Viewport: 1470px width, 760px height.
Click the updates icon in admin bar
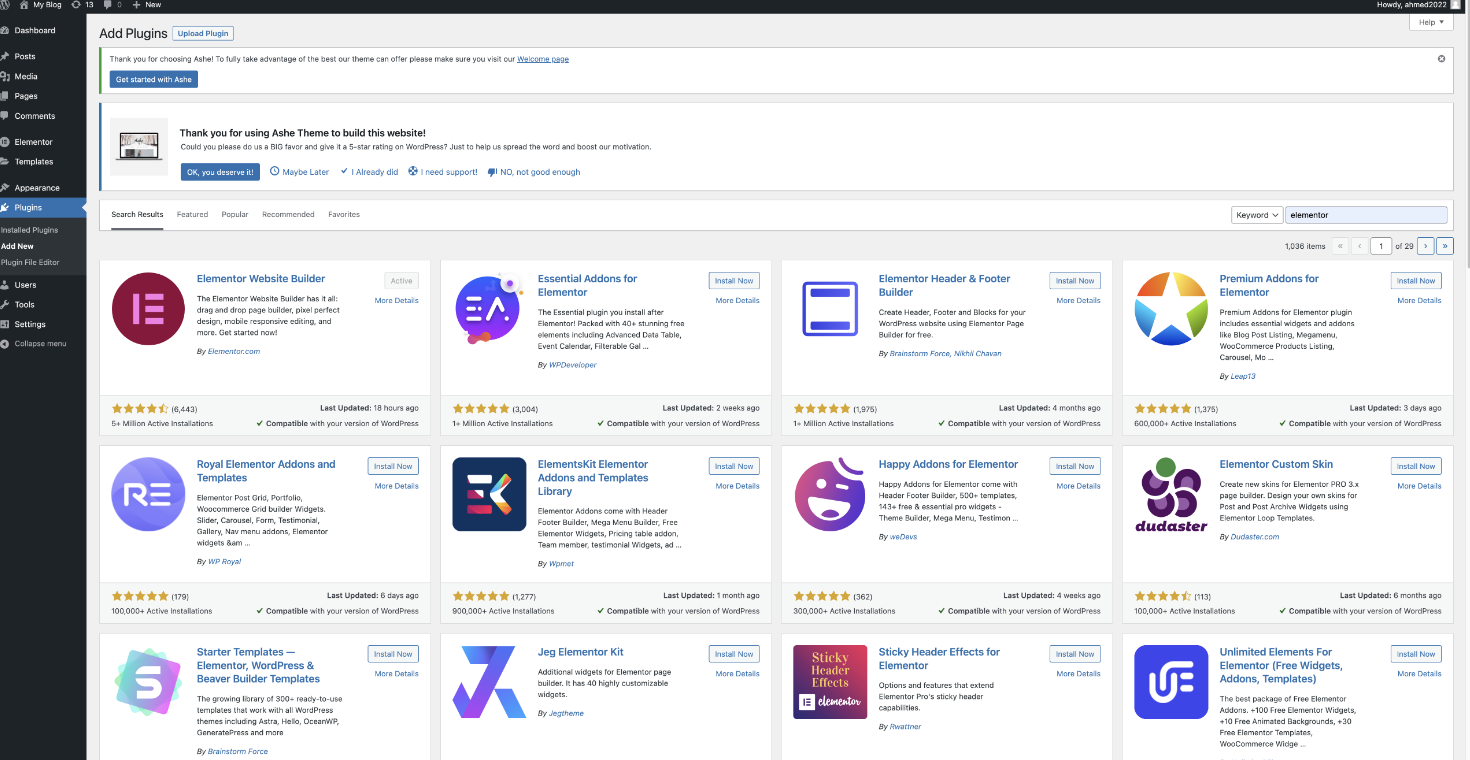tap(81, 5)
